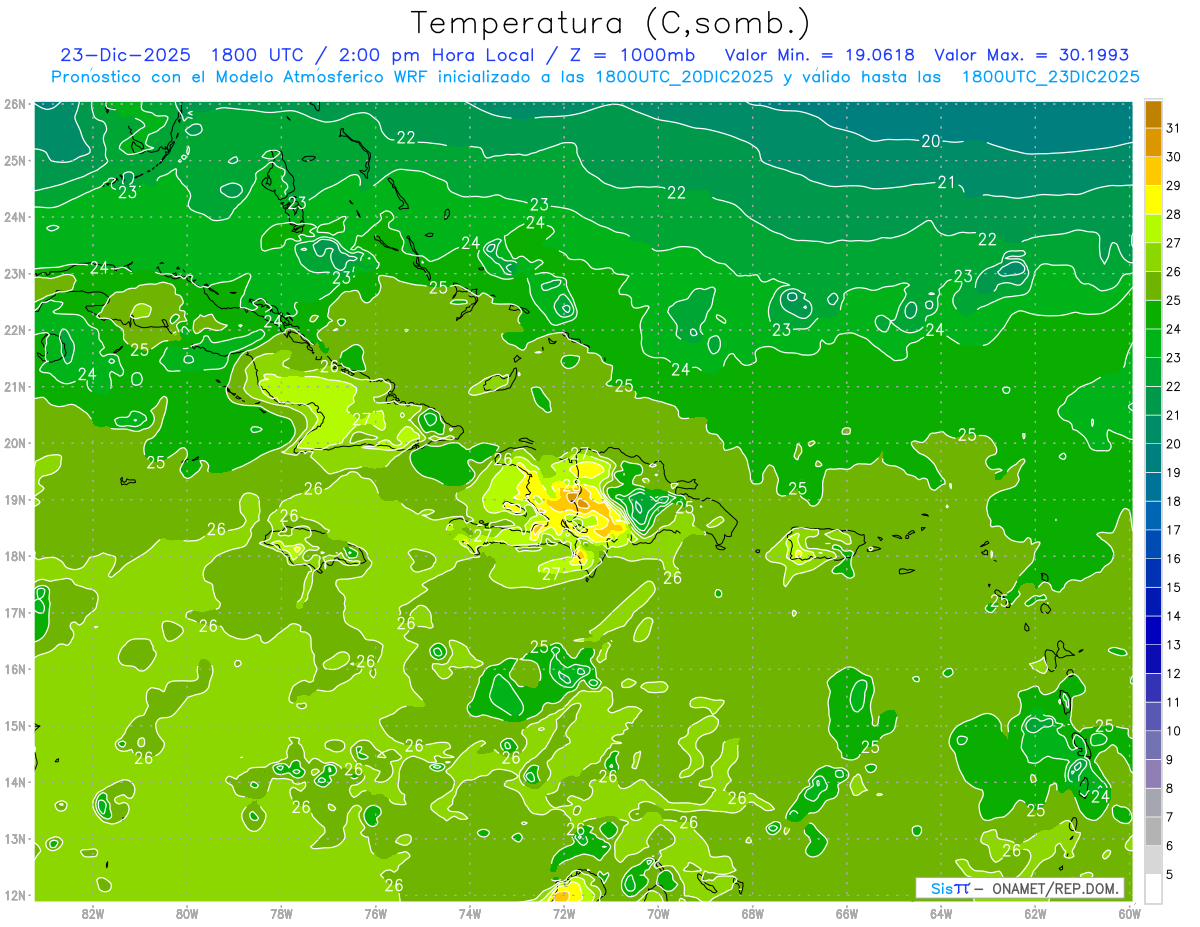This screenshot has height=927, width=1200.
Task: Click the "80W" longitude axis label
Action: pyautogui.click(x=187, y=913)
